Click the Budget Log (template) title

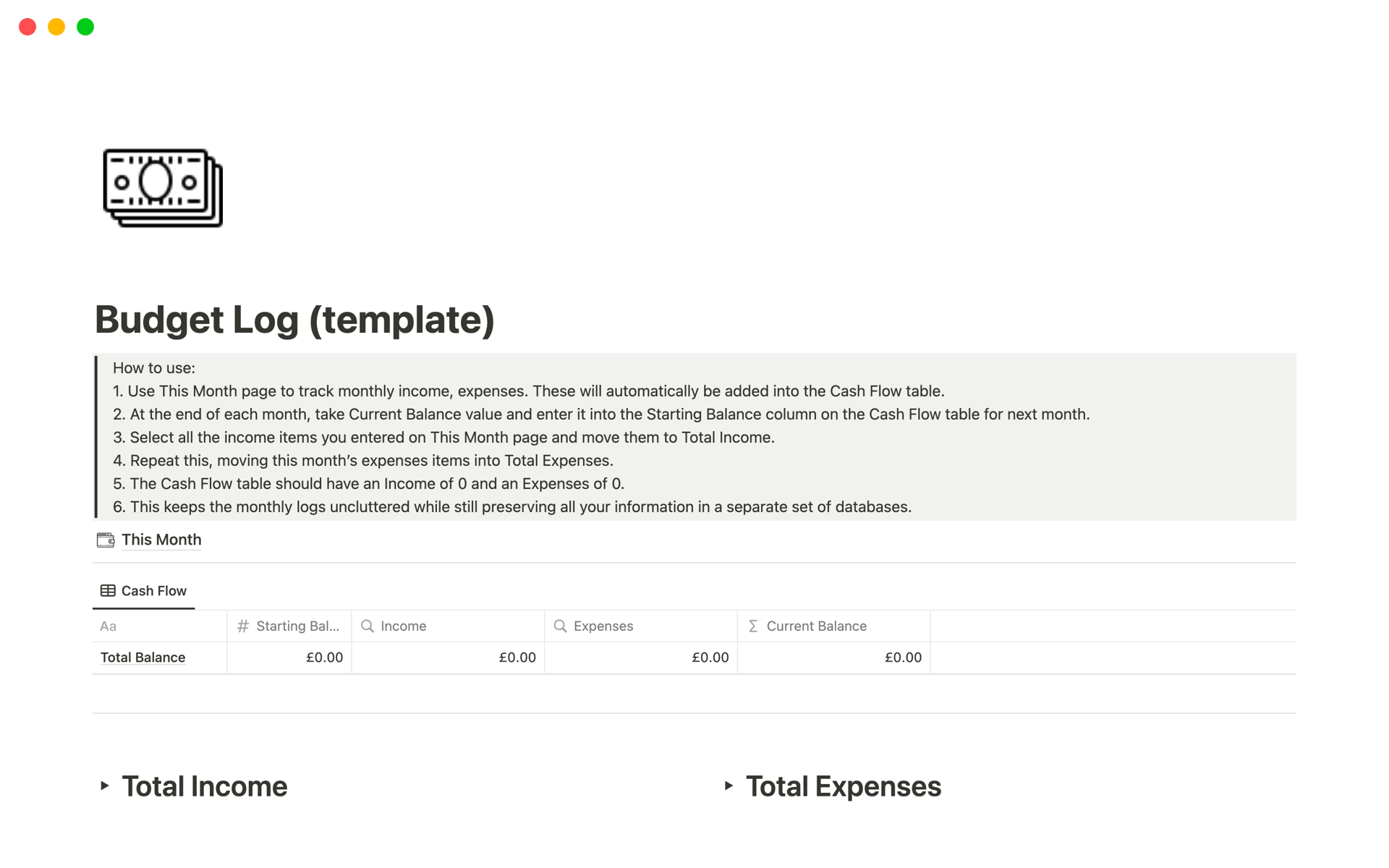[x=294, y=320]
